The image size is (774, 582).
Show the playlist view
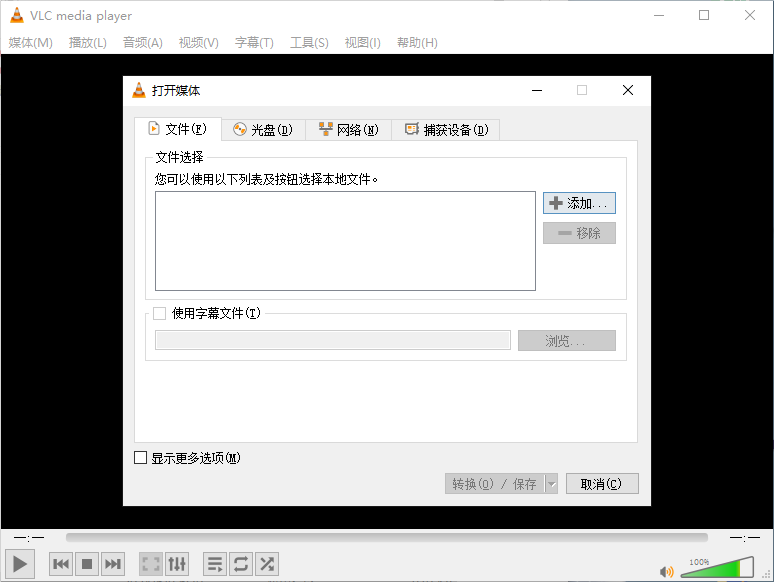point(215,564)
